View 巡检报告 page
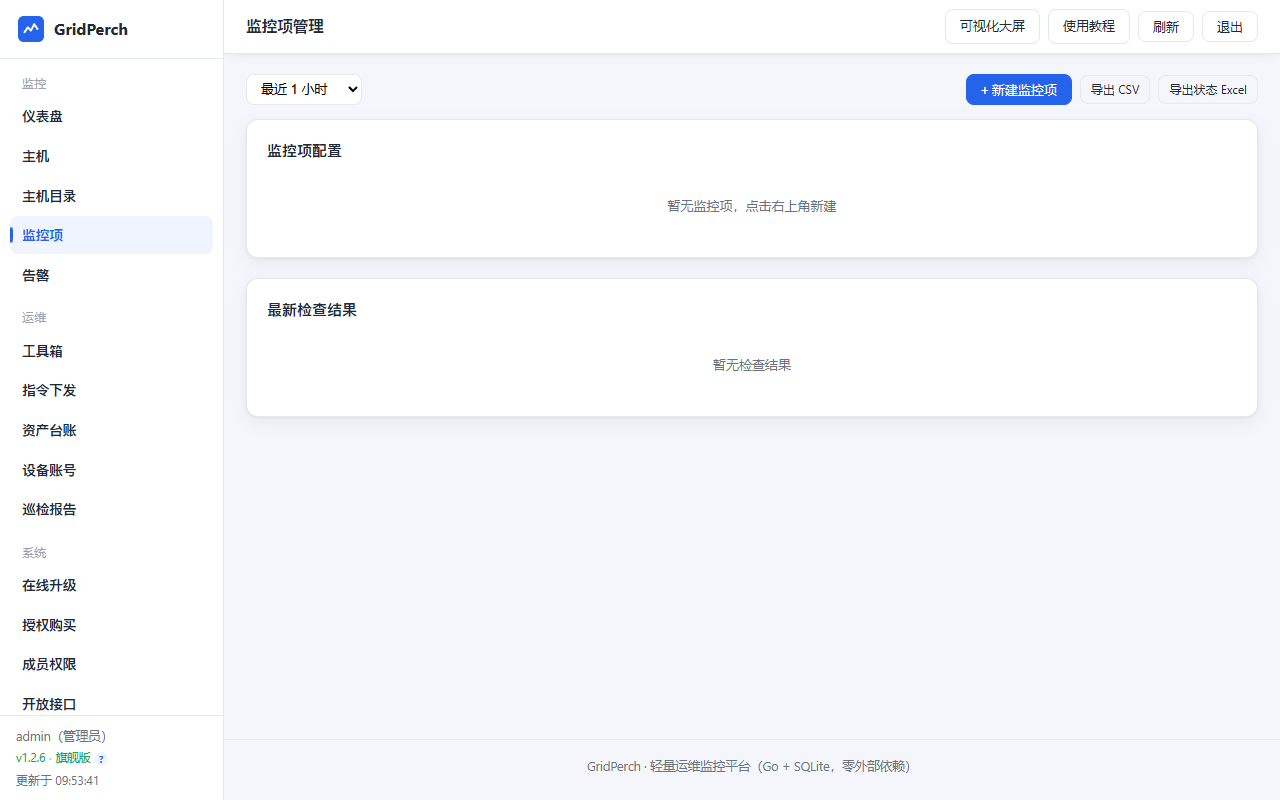 pyautogui.click(x=111, y=509)
